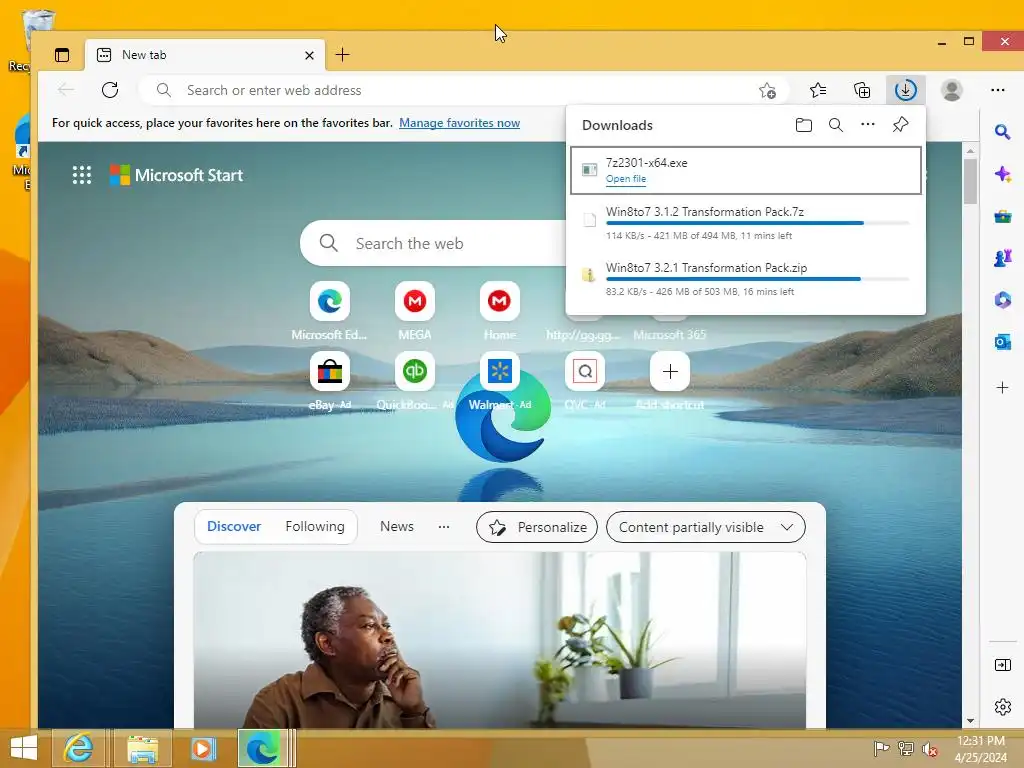
Task: Click the back navigation arrow
Action: [x=66, y=90]
